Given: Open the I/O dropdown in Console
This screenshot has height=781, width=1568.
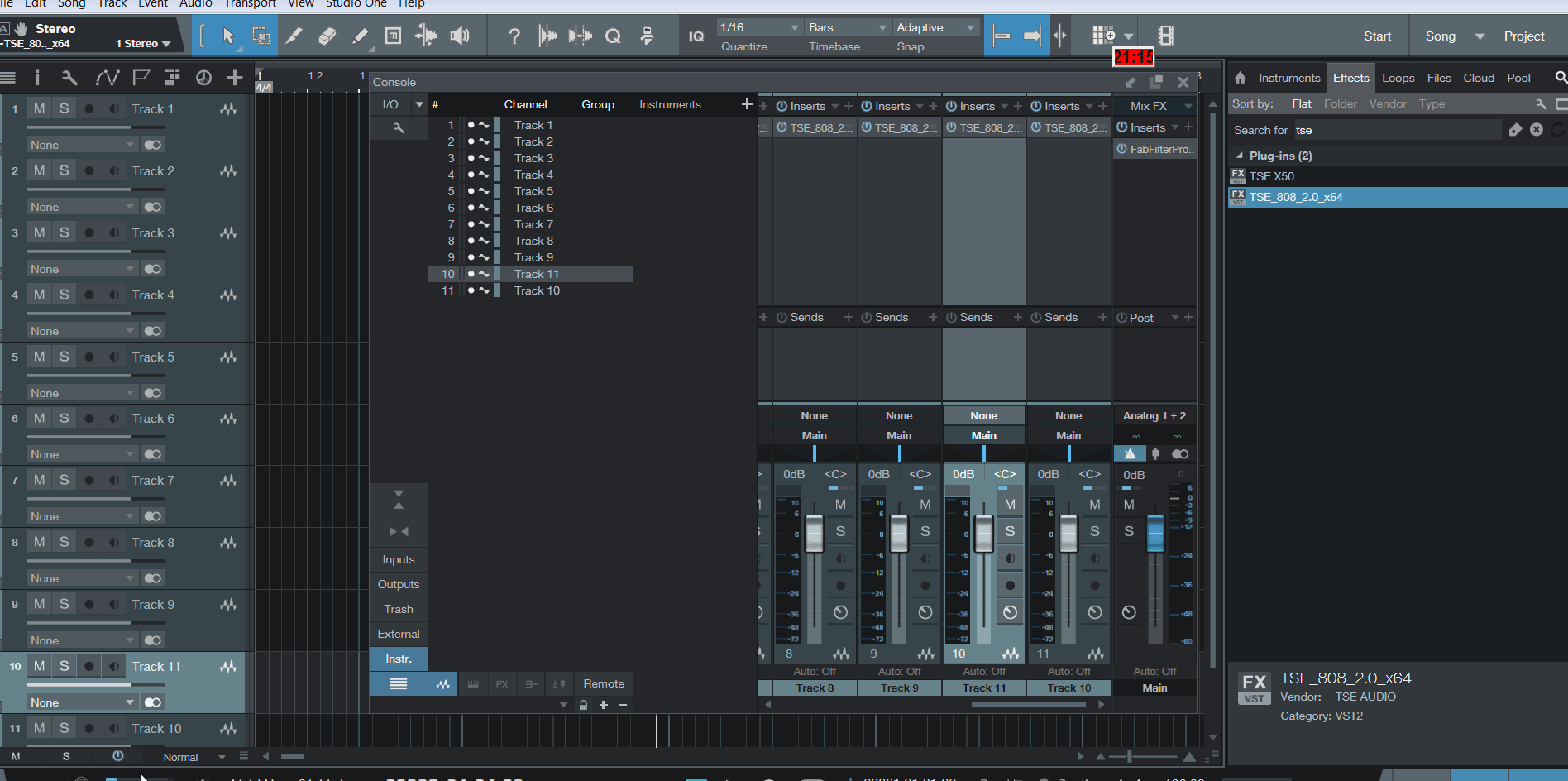Looking at the screenshot, I should coord(419,104).
